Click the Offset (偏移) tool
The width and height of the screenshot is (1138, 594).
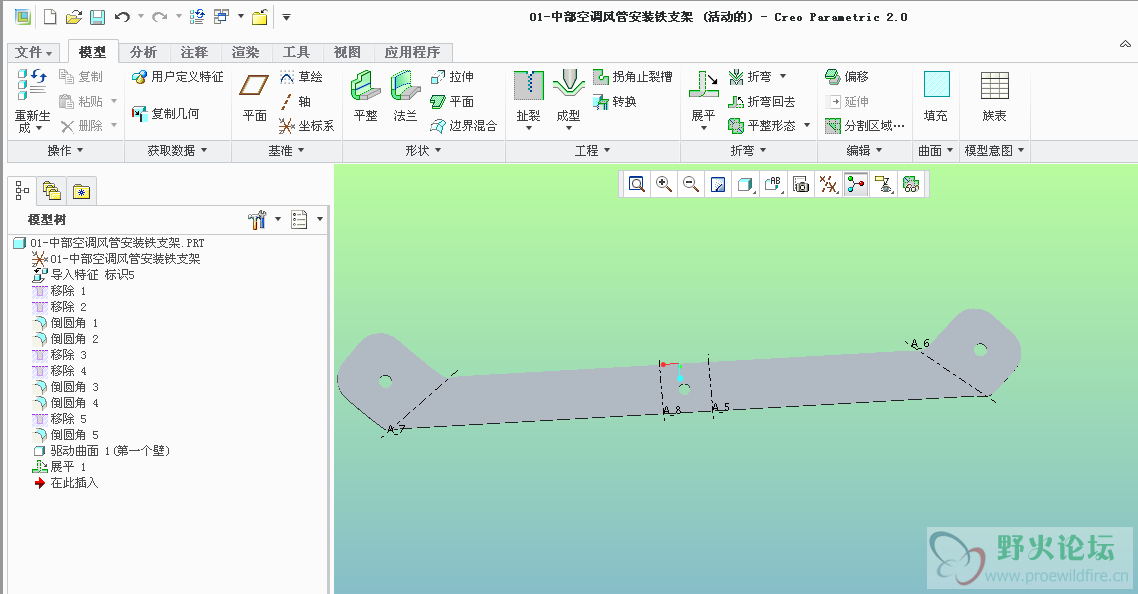[847, 77]
